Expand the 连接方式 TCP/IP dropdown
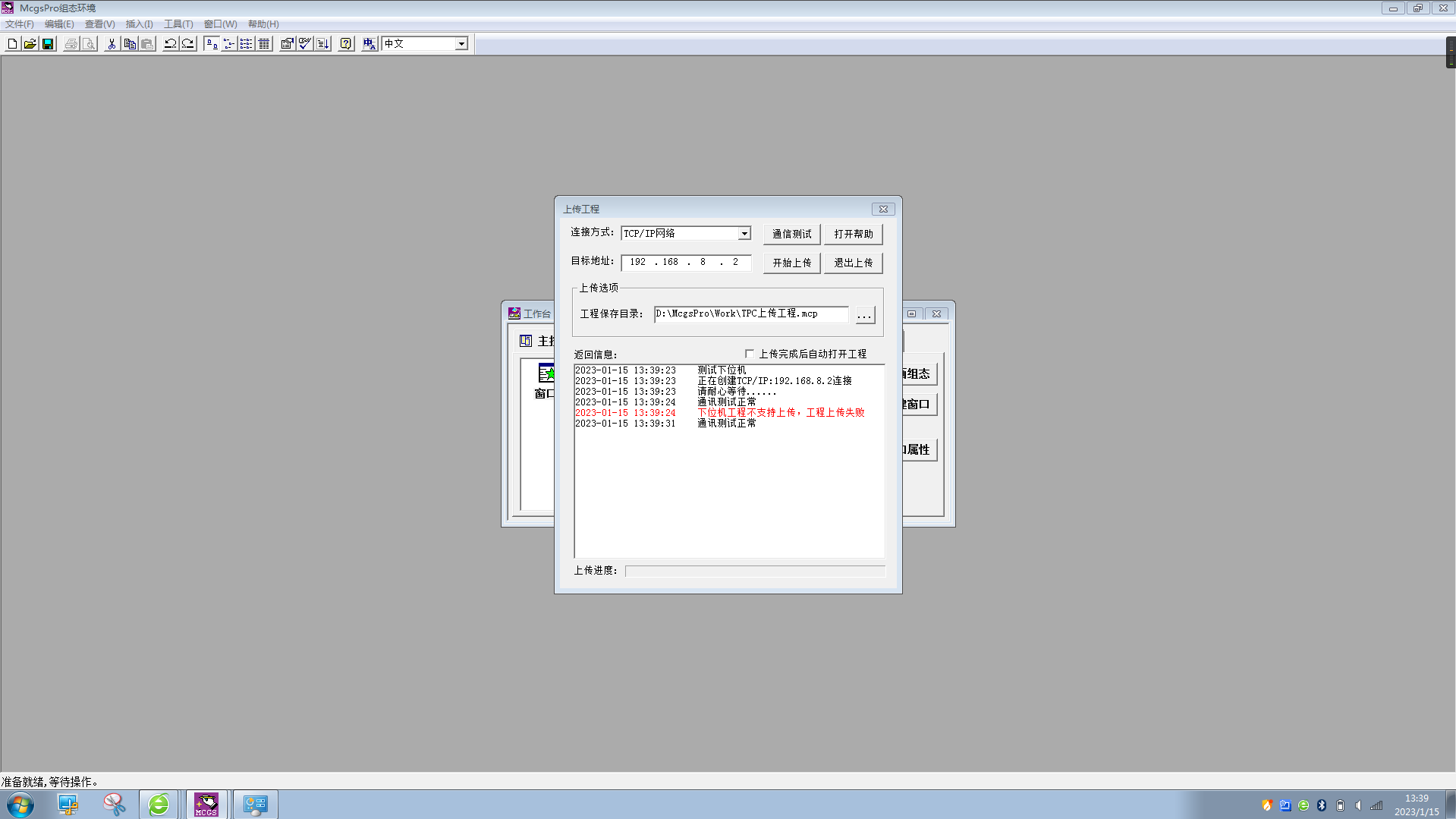 click(x=744, y=234)
